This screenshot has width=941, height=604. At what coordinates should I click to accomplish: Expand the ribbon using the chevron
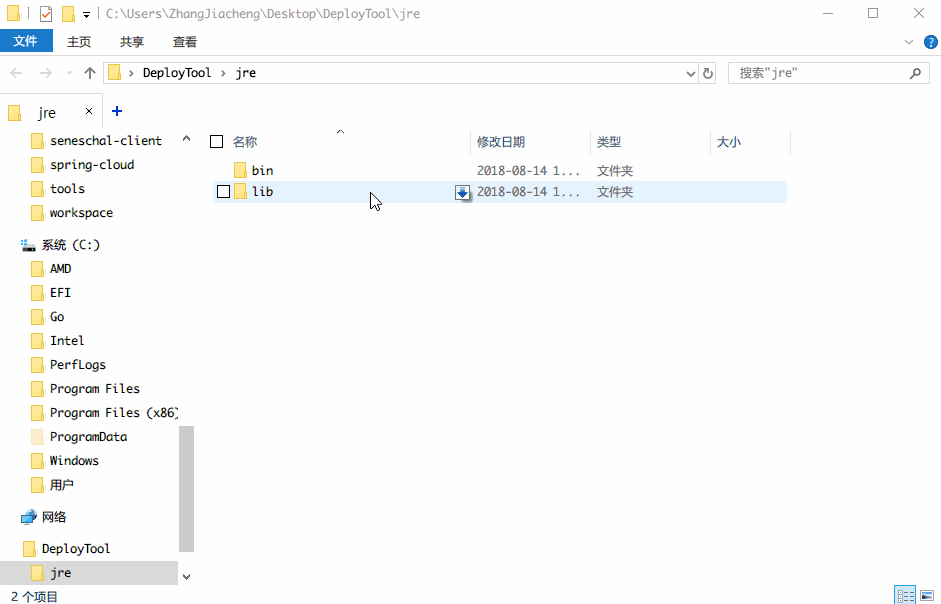(909, 42)
